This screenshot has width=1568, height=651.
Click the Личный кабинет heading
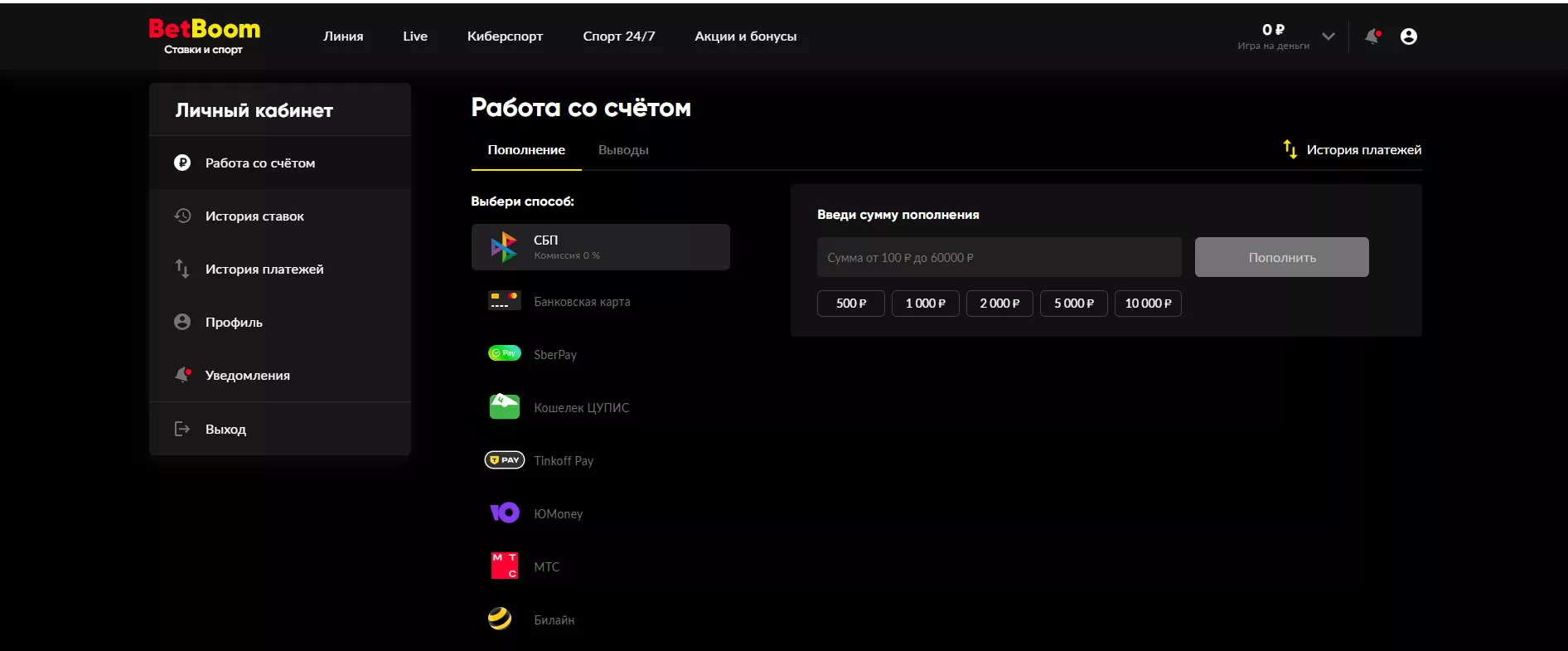tap(254, 110)
